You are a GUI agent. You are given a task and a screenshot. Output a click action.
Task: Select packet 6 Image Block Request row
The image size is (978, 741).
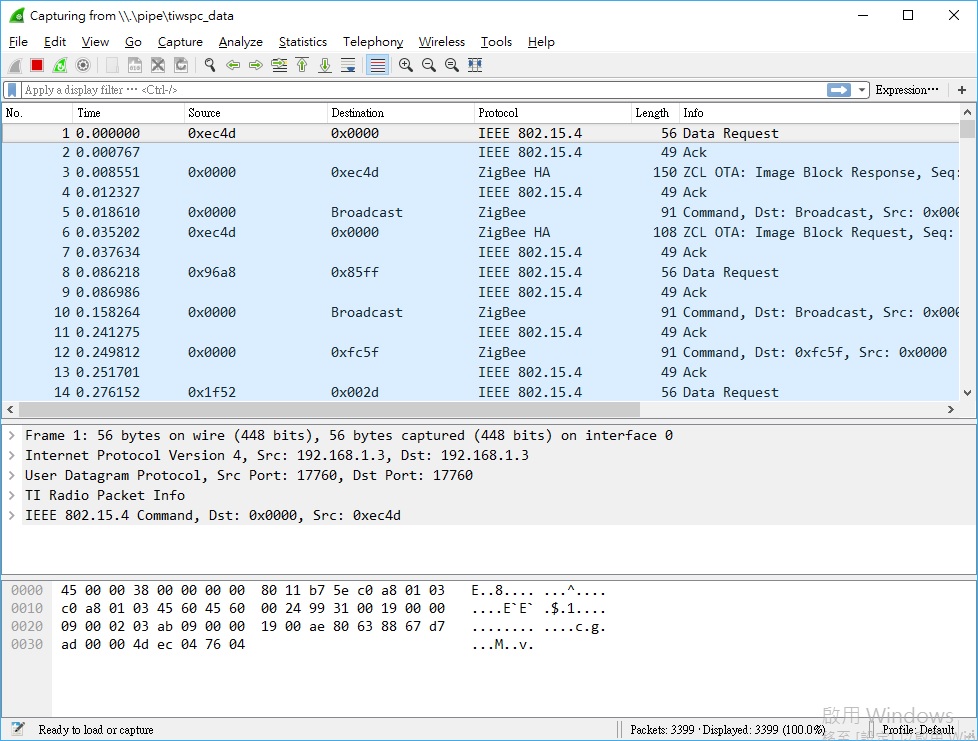(x=480, y=232)
